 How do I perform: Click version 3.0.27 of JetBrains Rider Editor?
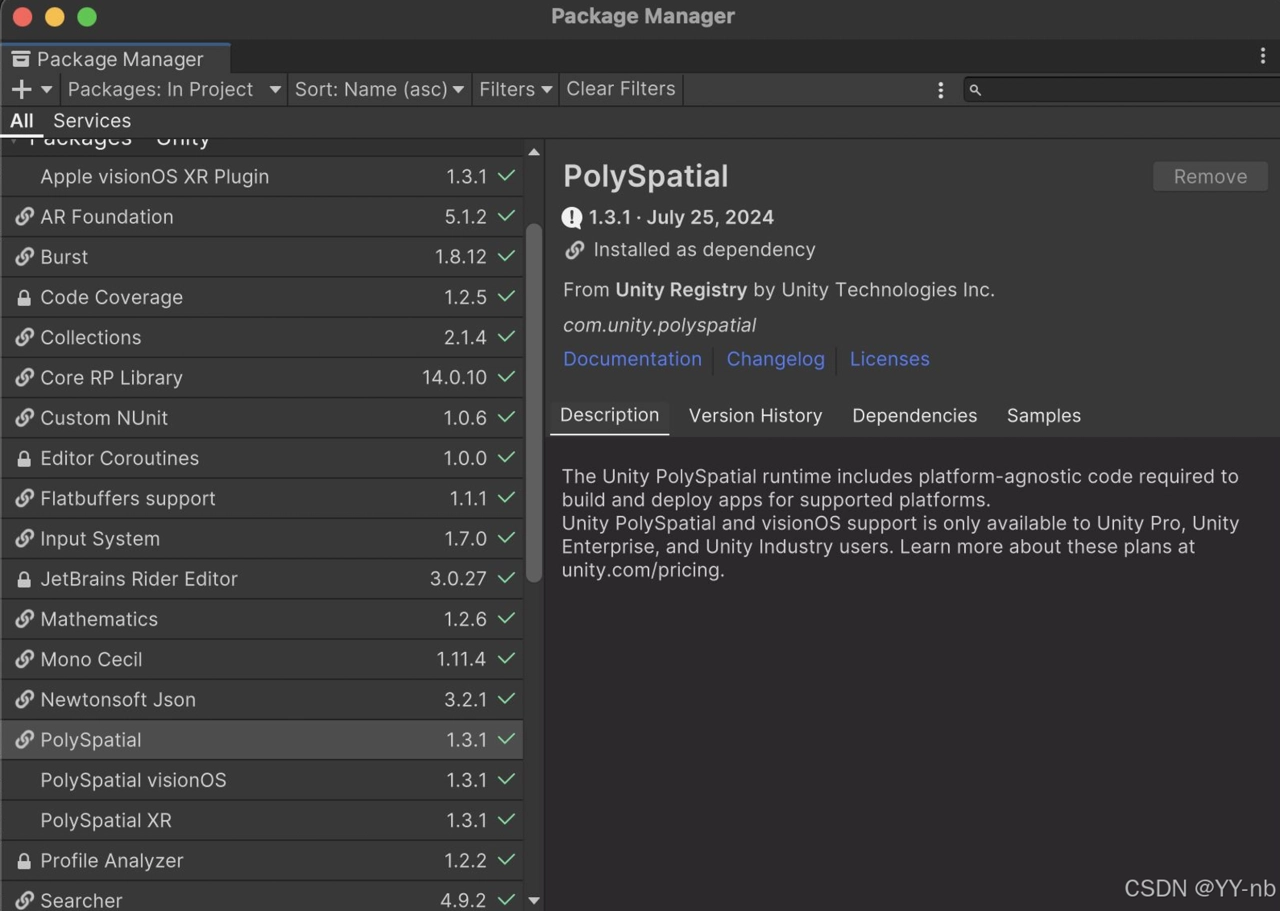click(x=458, y=579)
